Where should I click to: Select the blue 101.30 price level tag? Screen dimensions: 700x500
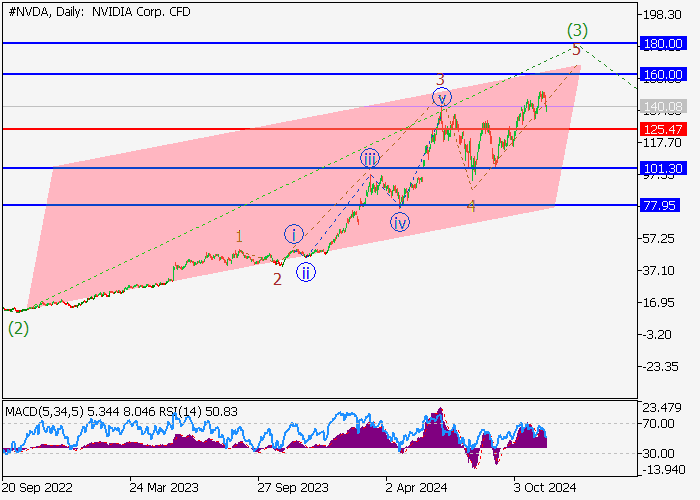tap(662, 169)
